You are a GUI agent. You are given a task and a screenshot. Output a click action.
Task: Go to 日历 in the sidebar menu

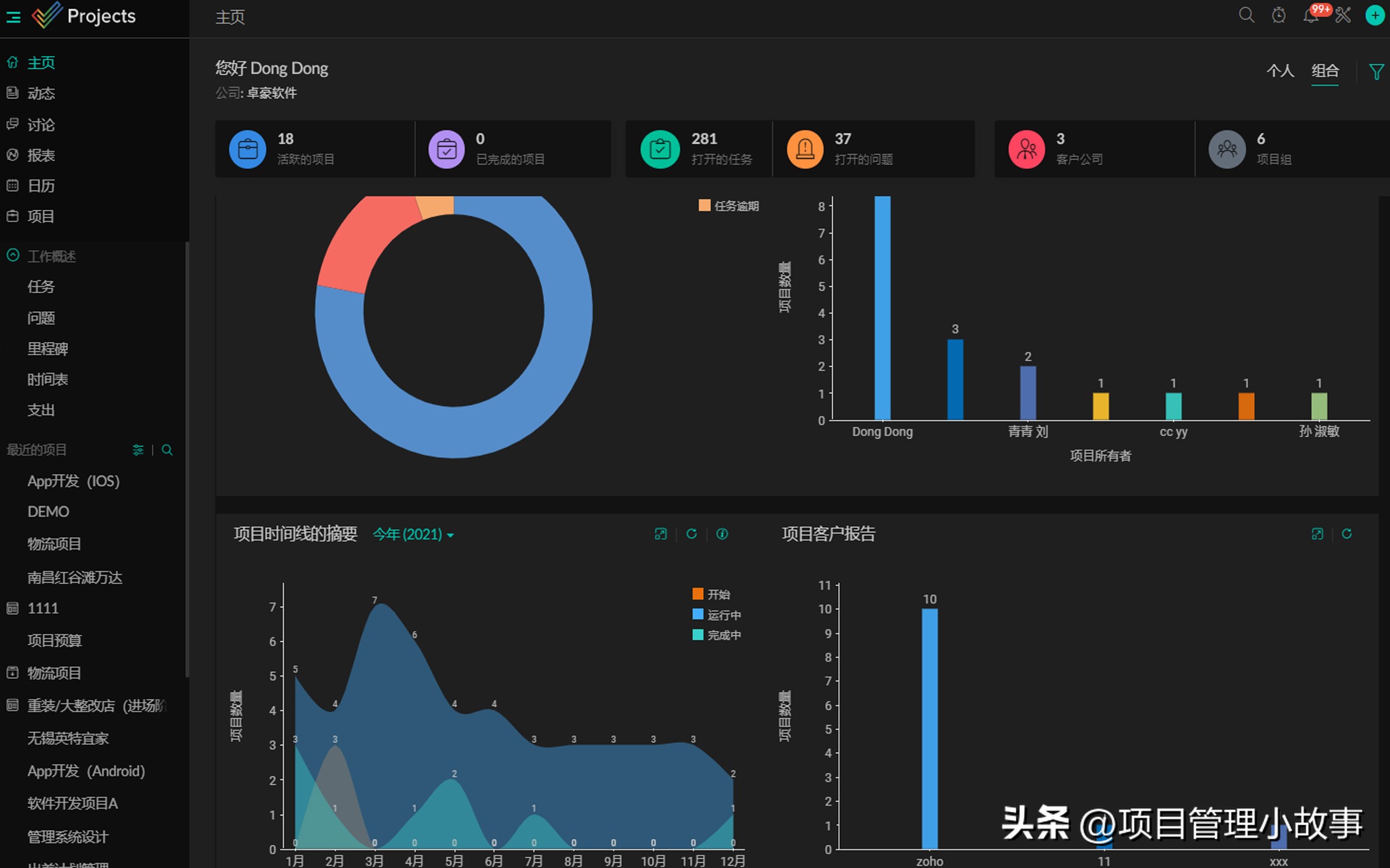(x=41, y=186)
